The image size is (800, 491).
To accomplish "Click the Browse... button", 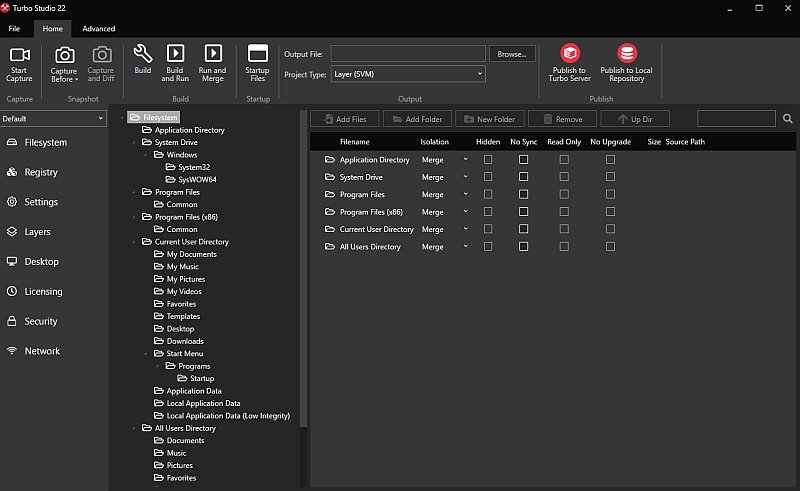I will [x=512, y=54].
